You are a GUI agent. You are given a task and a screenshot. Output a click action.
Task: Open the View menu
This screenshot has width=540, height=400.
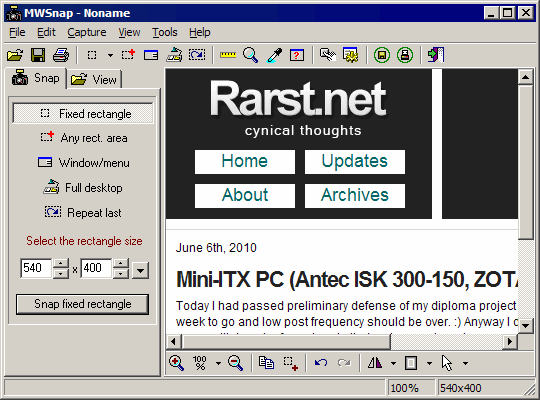pos(129,32)
